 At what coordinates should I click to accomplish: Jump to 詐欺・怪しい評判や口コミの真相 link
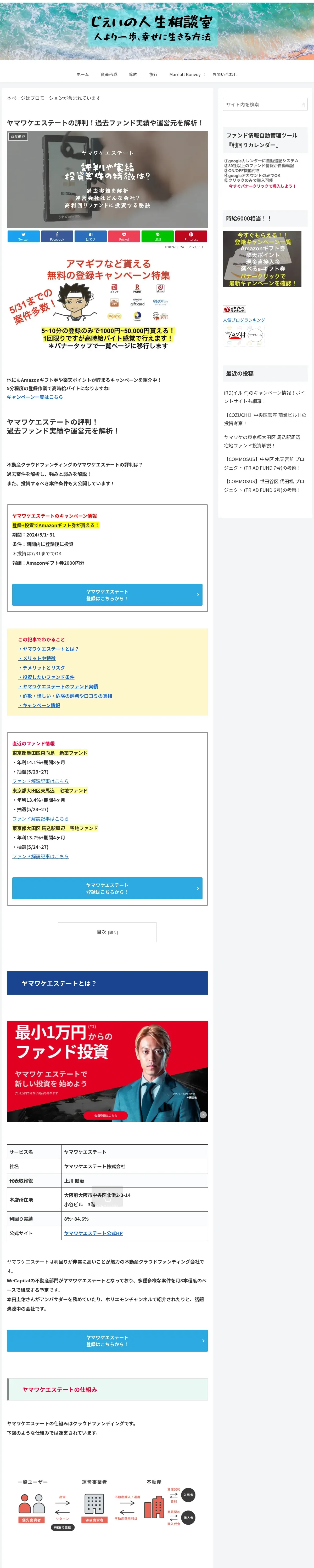tap(65, 696)
